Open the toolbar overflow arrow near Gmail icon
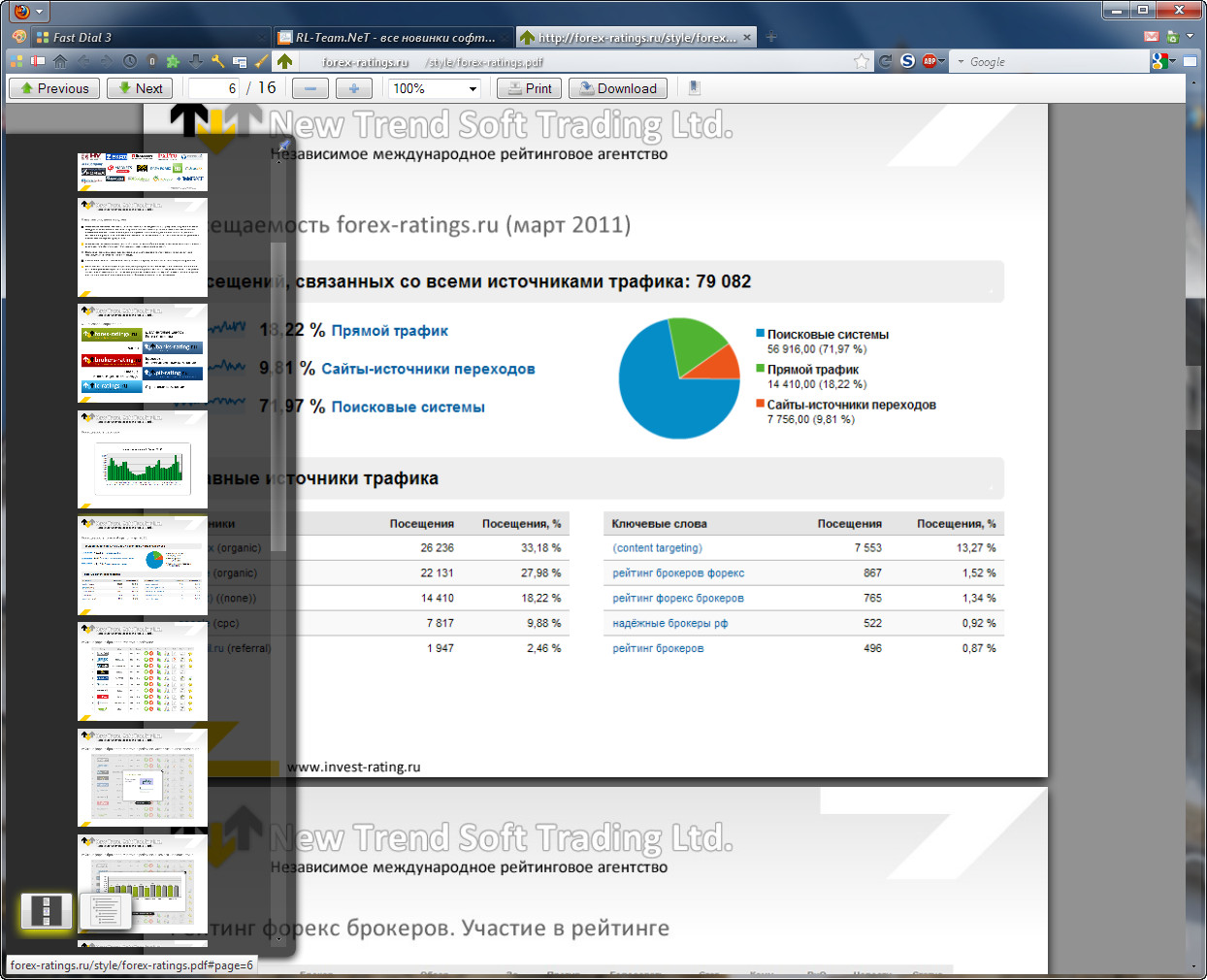1207x980 pixels. coord(1191,37)
